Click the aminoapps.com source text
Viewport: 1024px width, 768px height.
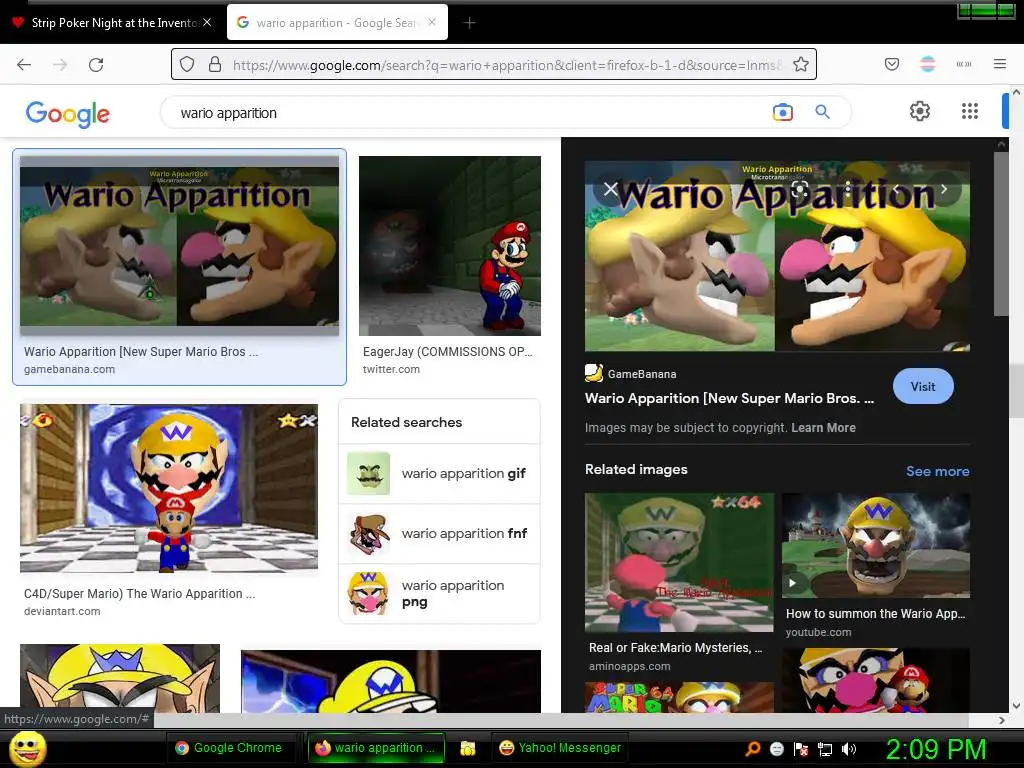click(x=630, y=666)
